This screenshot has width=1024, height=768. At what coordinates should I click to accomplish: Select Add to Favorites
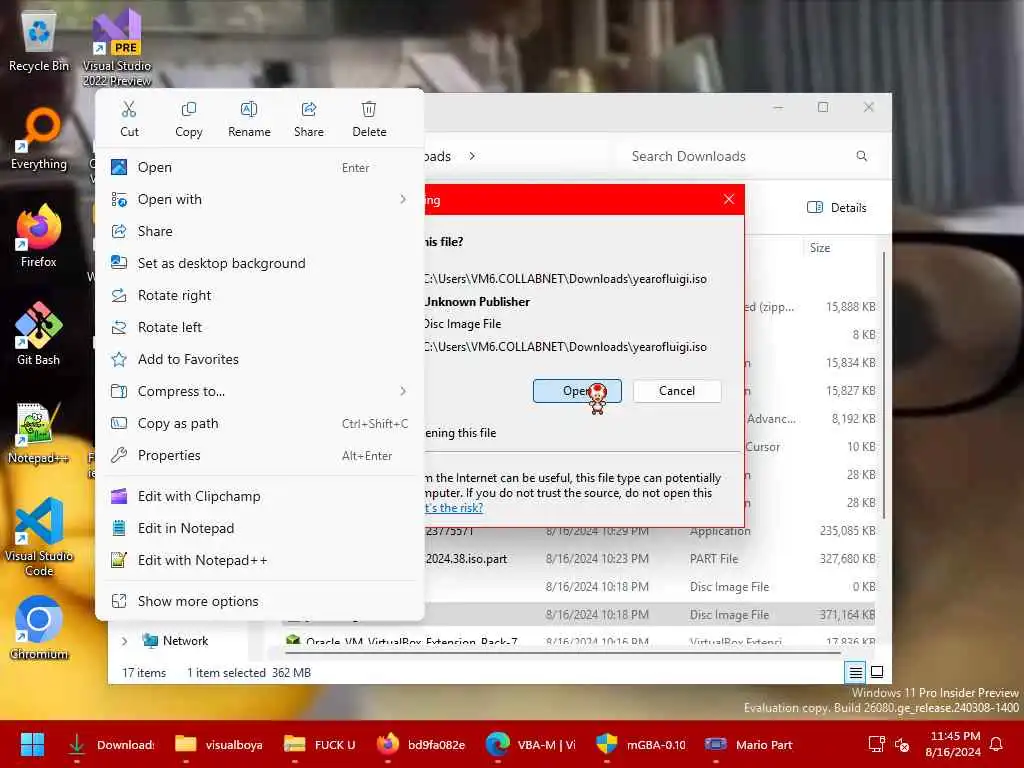click(x=259, y=359)
